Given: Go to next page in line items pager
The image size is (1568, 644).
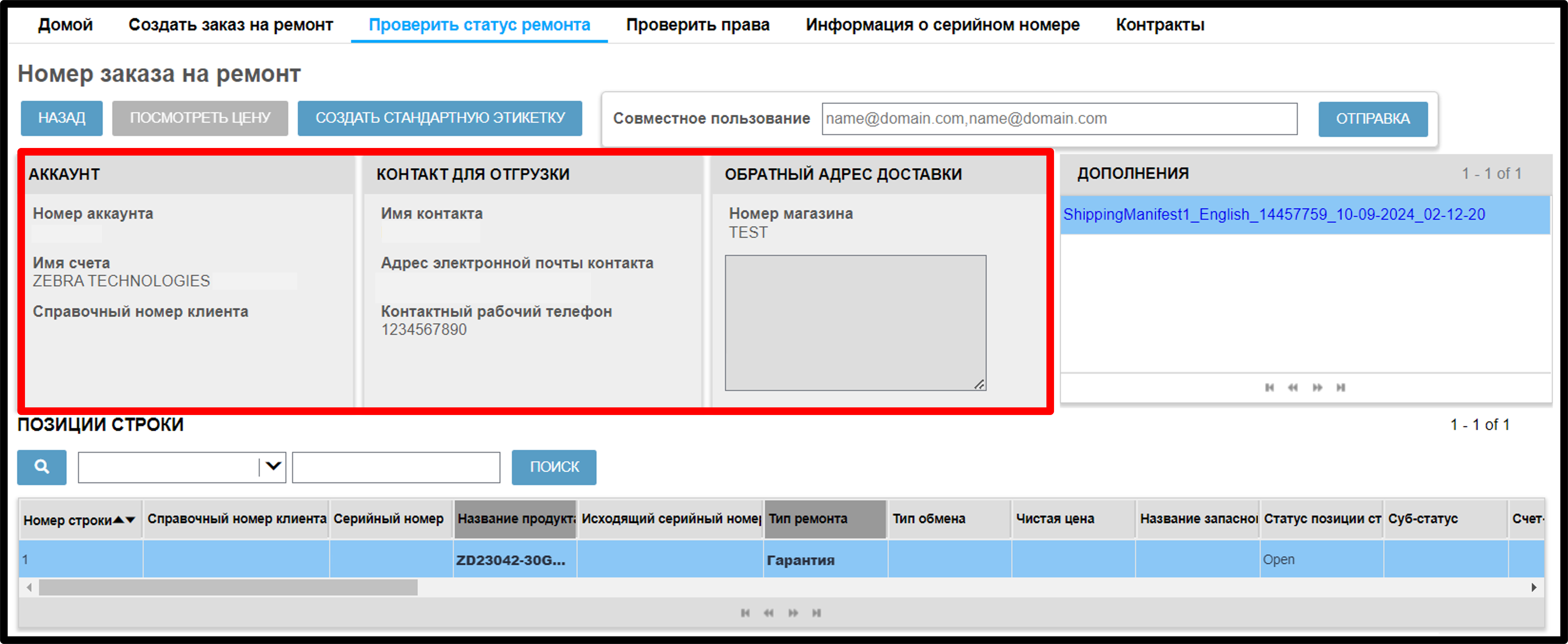Looking at the screenshot, I should coord(793,613).
